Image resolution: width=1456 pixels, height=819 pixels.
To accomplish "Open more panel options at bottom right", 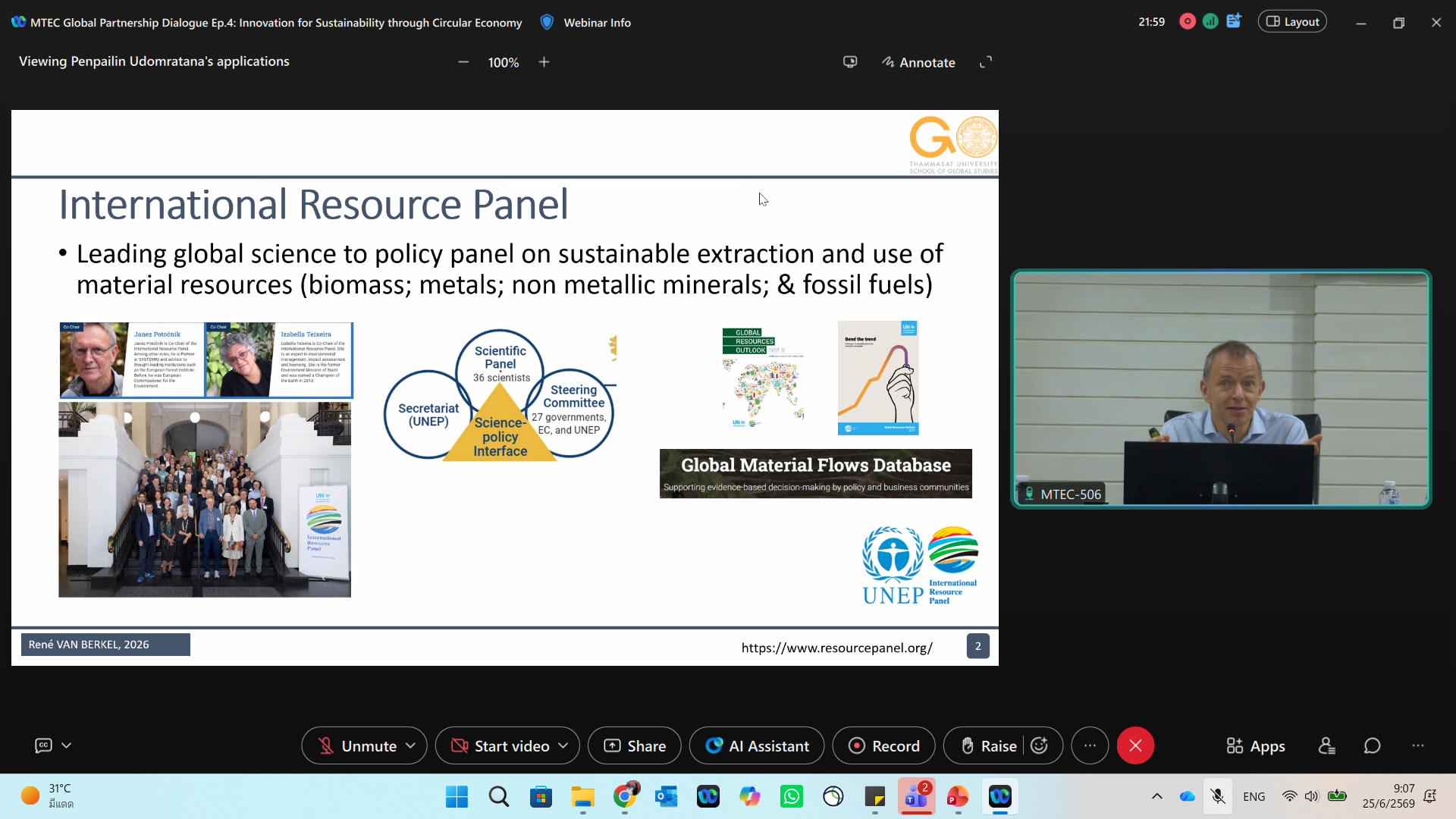I will pyautogui.click(x=1418, y=746).
